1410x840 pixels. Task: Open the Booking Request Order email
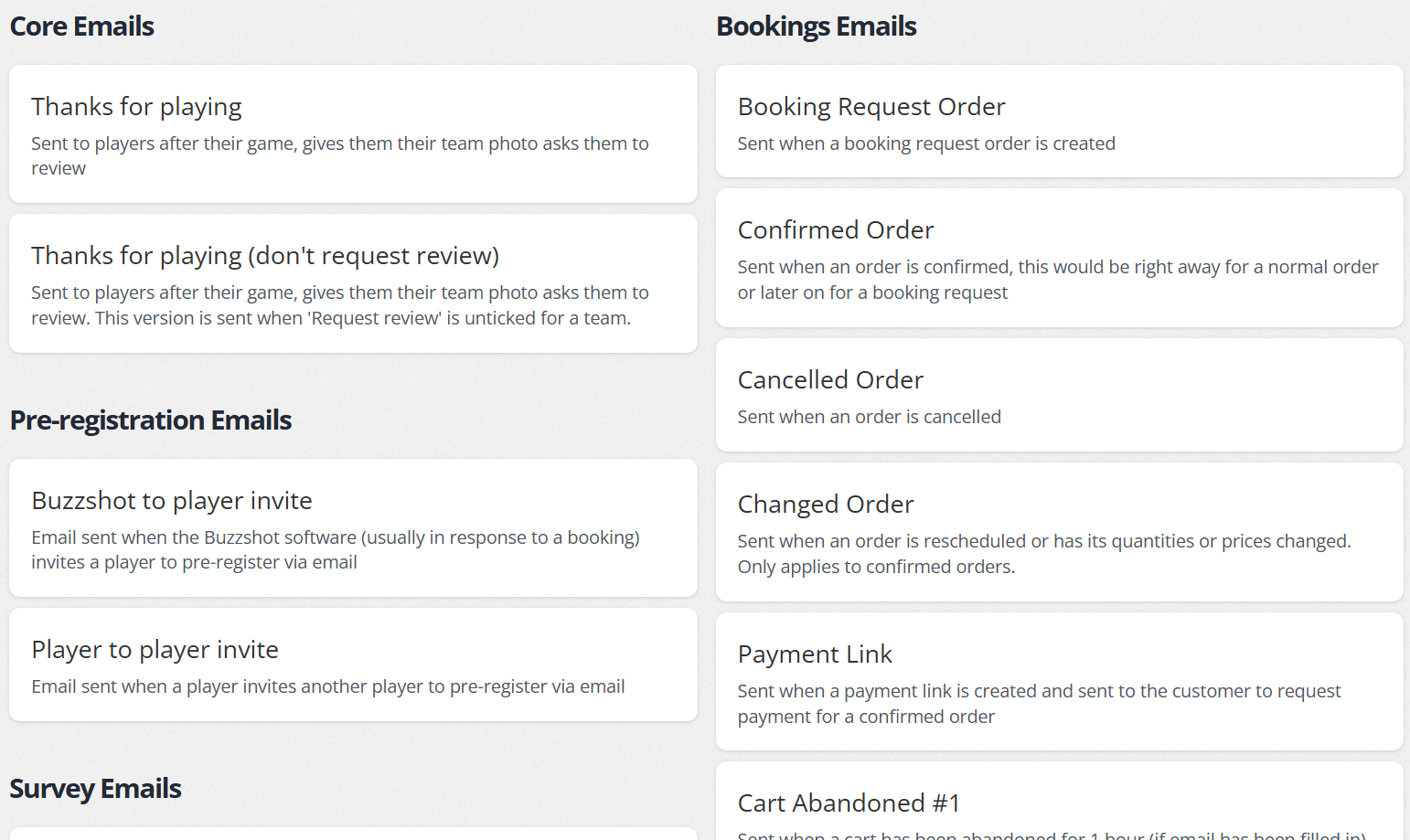point(1059,121)
